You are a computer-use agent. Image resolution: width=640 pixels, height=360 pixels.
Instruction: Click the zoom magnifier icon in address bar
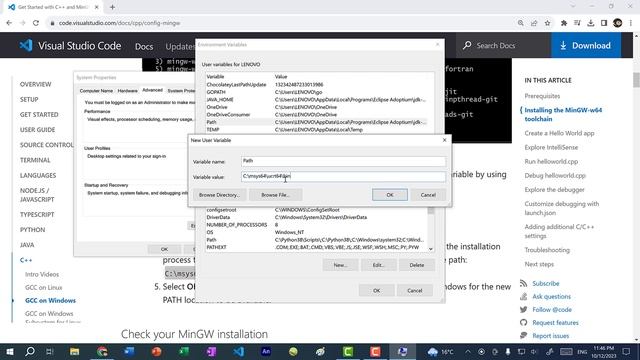tap(520, 23)
